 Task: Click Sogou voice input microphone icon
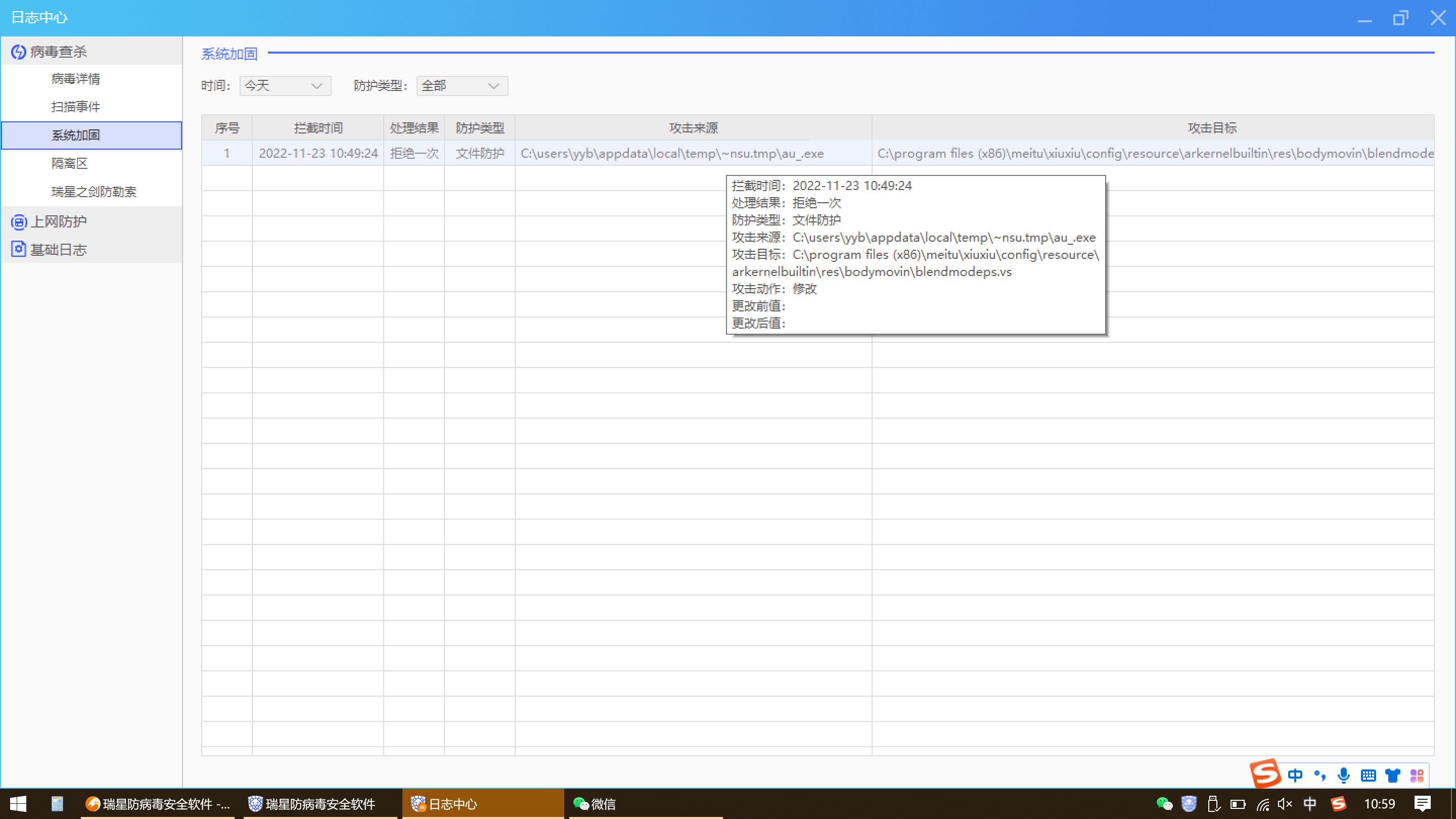pos(1344,776)
